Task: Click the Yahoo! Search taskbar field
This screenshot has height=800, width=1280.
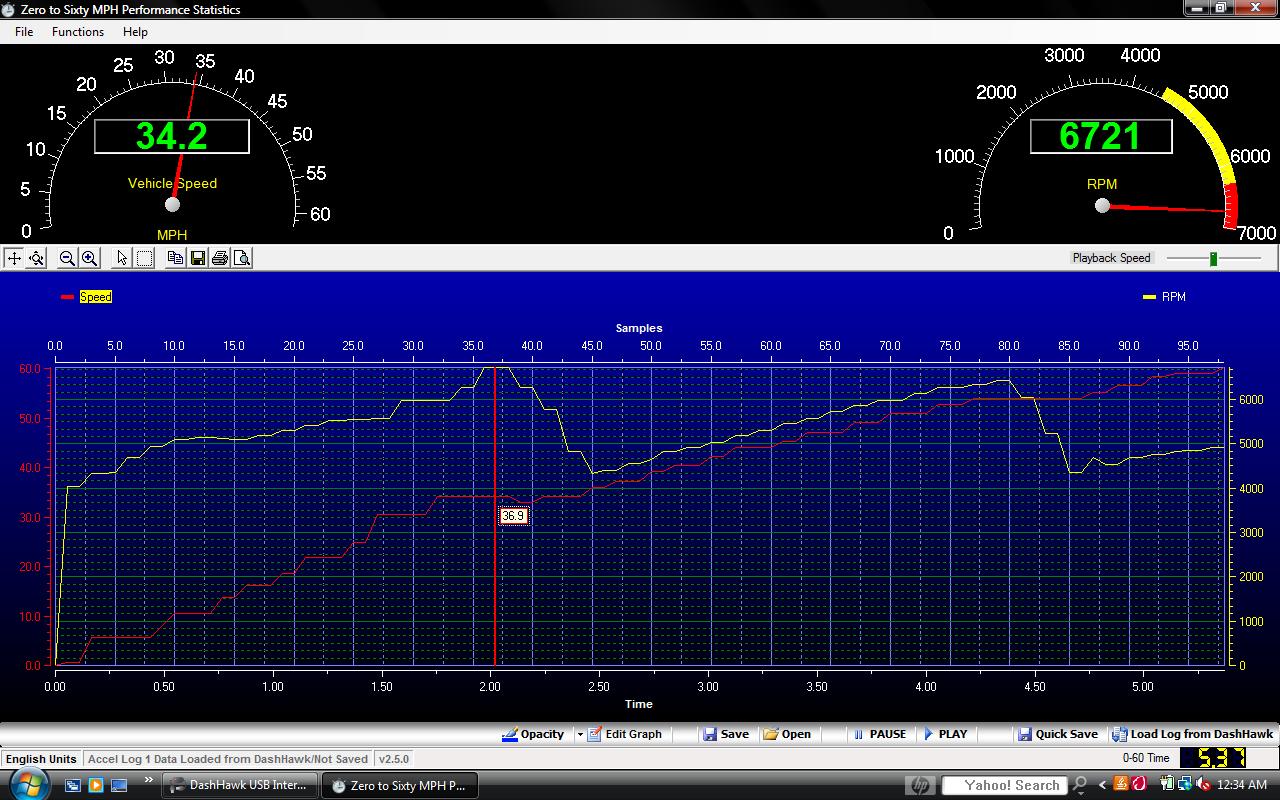Action: coord(1005,785)
